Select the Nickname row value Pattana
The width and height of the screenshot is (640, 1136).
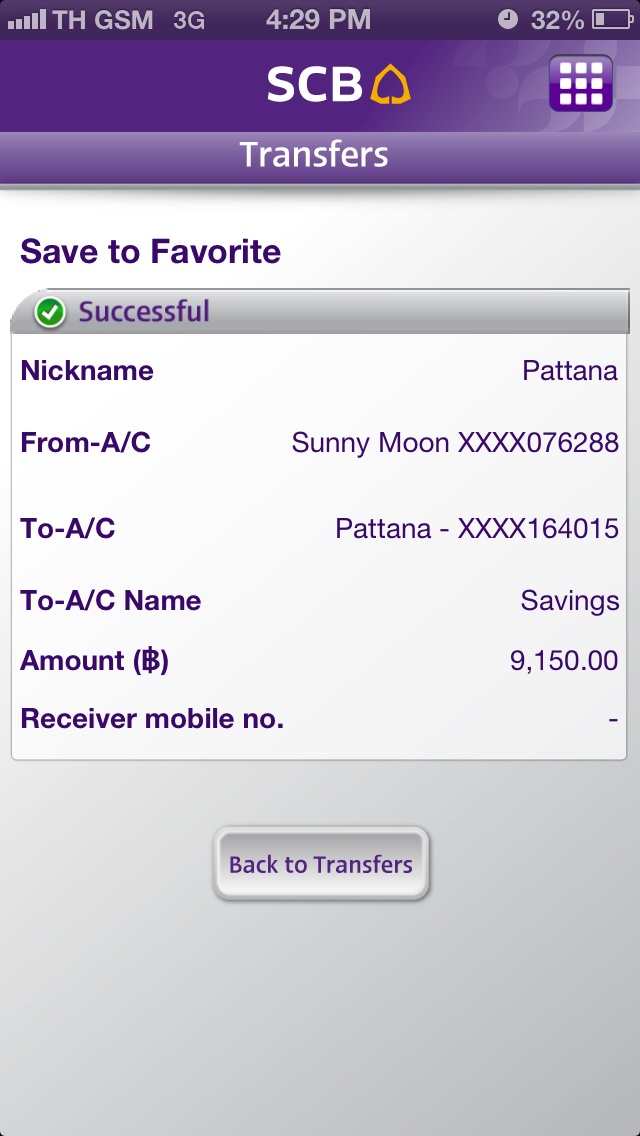(x=569, y=371)
